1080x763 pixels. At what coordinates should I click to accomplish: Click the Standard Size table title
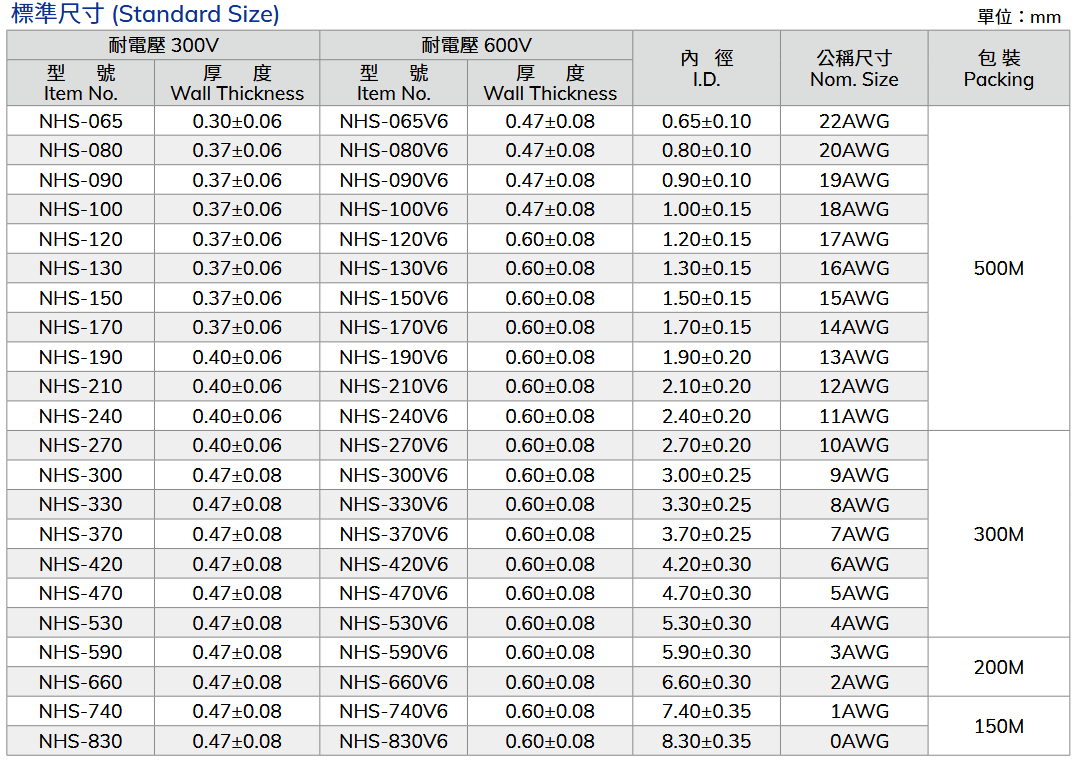tap(146, 15)
